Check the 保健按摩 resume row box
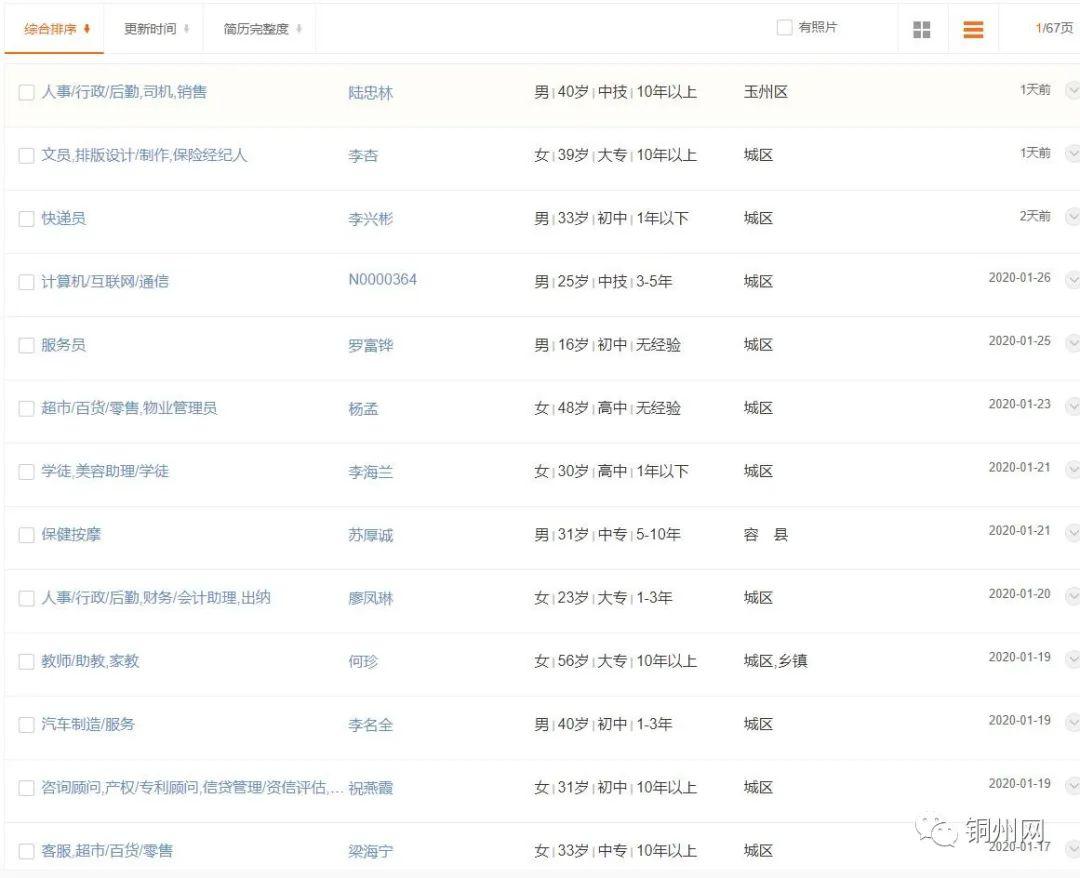 (26, 536)
